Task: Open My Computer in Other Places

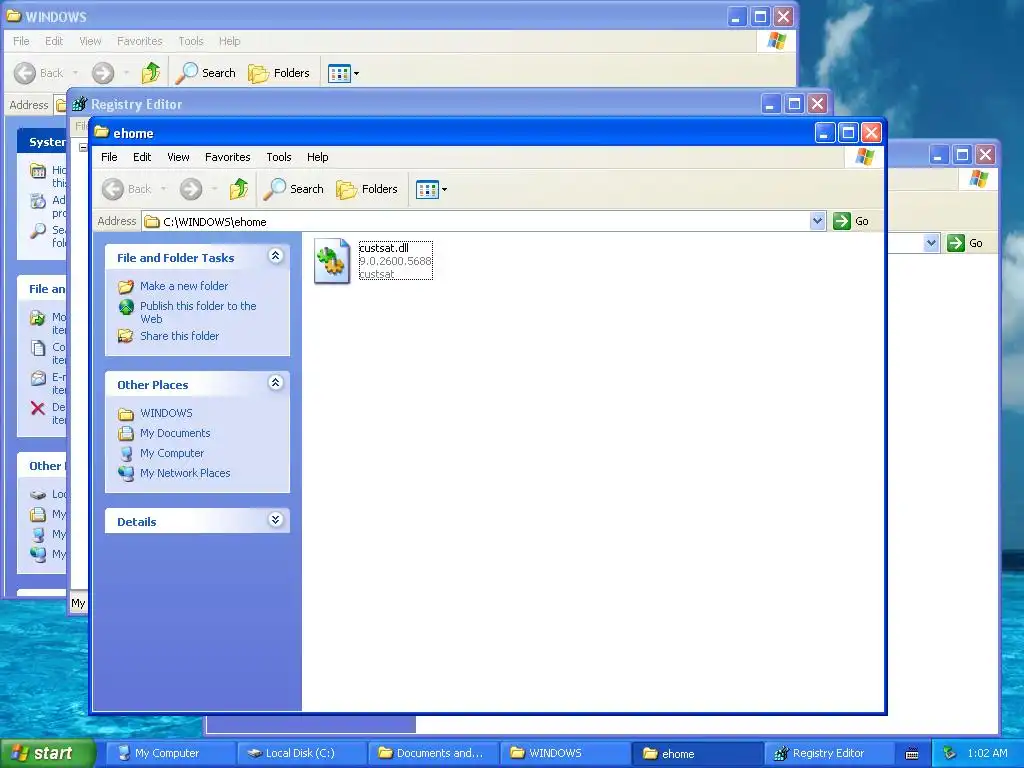Action: point(172,453)
